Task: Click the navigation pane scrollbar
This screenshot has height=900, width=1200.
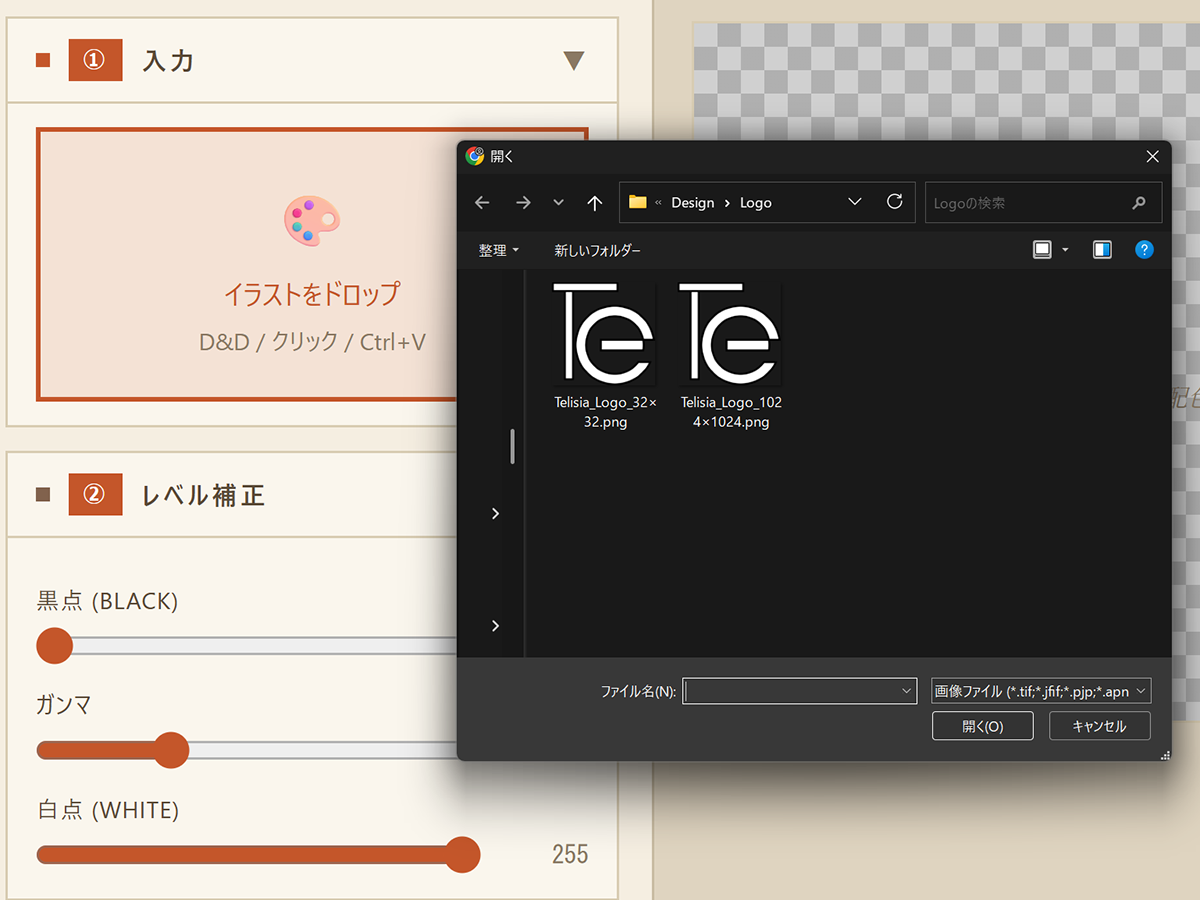Action: pyautogui.click(x=513, y=446)
